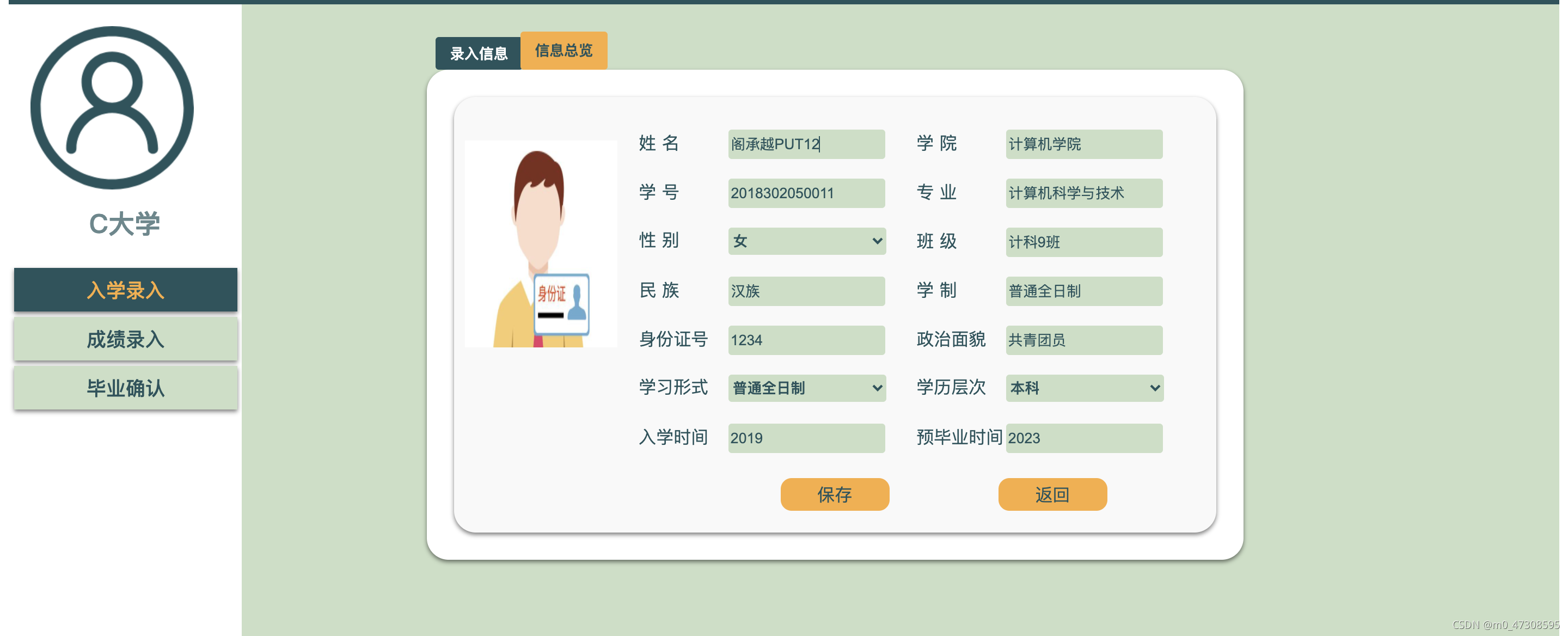Click the user avatar profile icon

[112, 108]
